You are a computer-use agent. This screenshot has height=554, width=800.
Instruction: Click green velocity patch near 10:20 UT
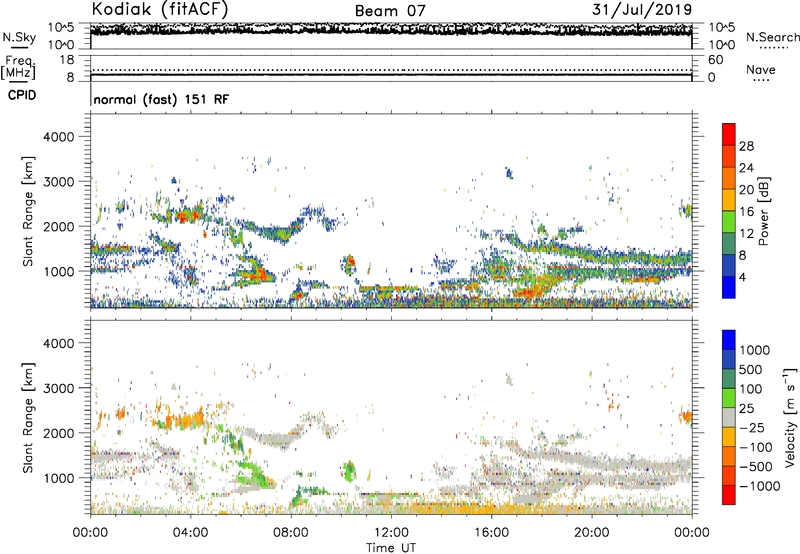pyautogui.click(x=349, y=471)
